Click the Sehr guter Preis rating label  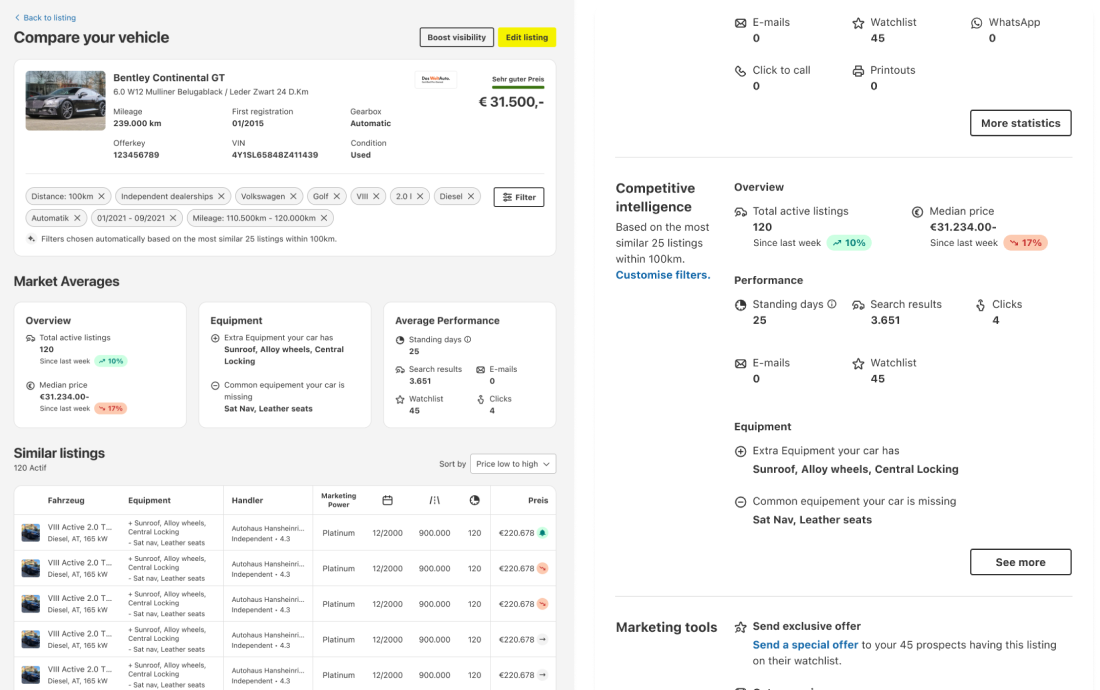click(x=518, y=79)
